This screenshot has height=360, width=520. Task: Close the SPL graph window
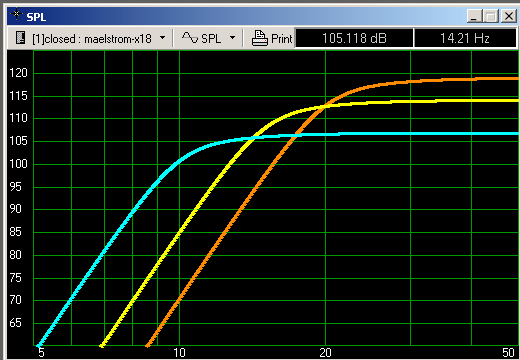(509, 16)
